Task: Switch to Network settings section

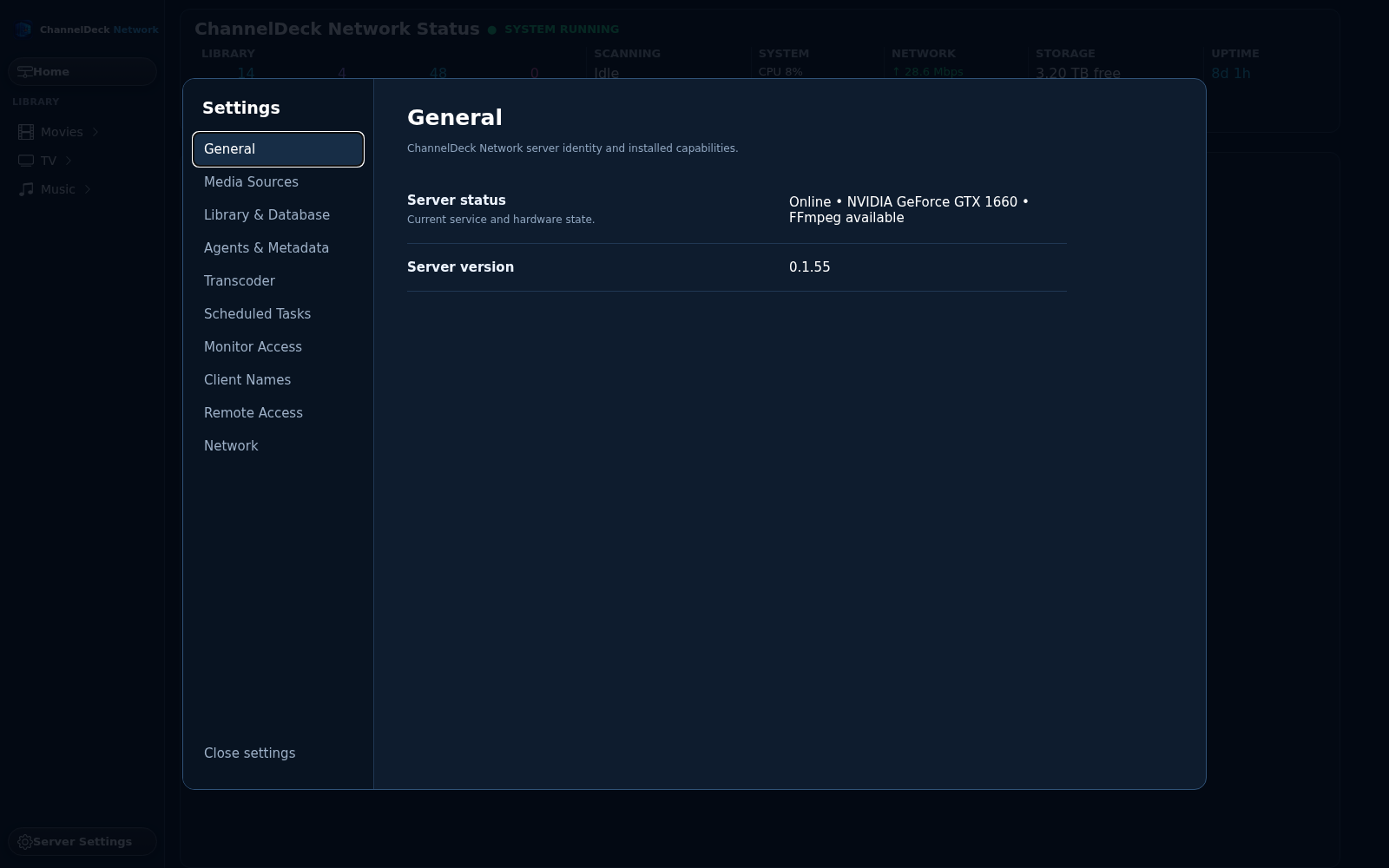Action: click(278, 446)
